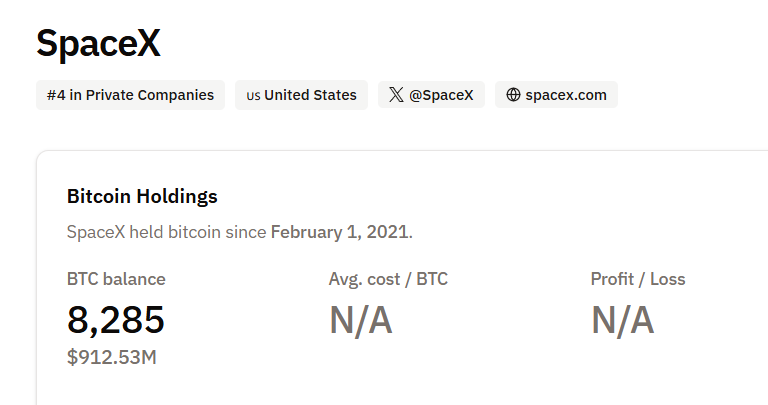This screenshot has height=405, width=768.
Task: Select the 8,285 balance figure
Action: [x=116, y=320]
